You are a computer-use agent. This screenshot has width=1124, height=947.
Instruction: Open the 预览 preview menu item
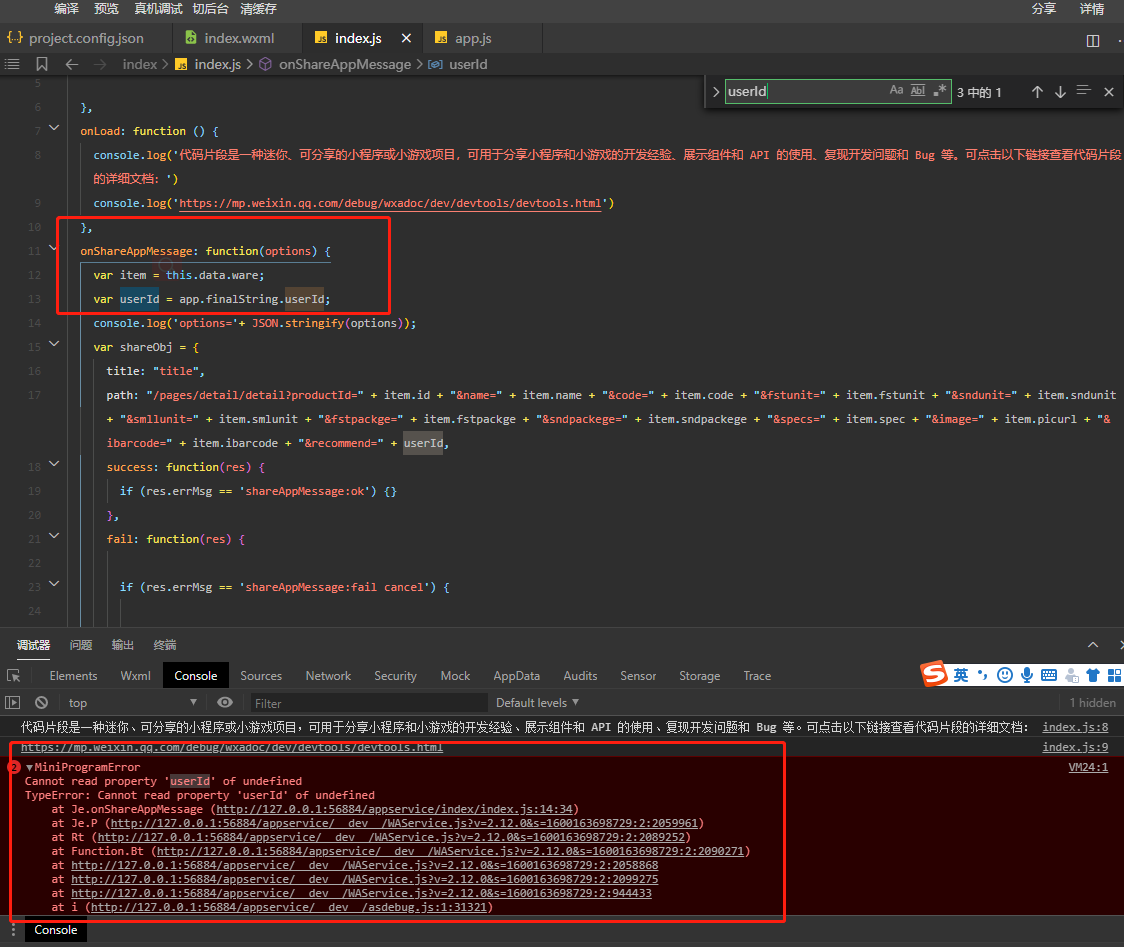[106, 9]
